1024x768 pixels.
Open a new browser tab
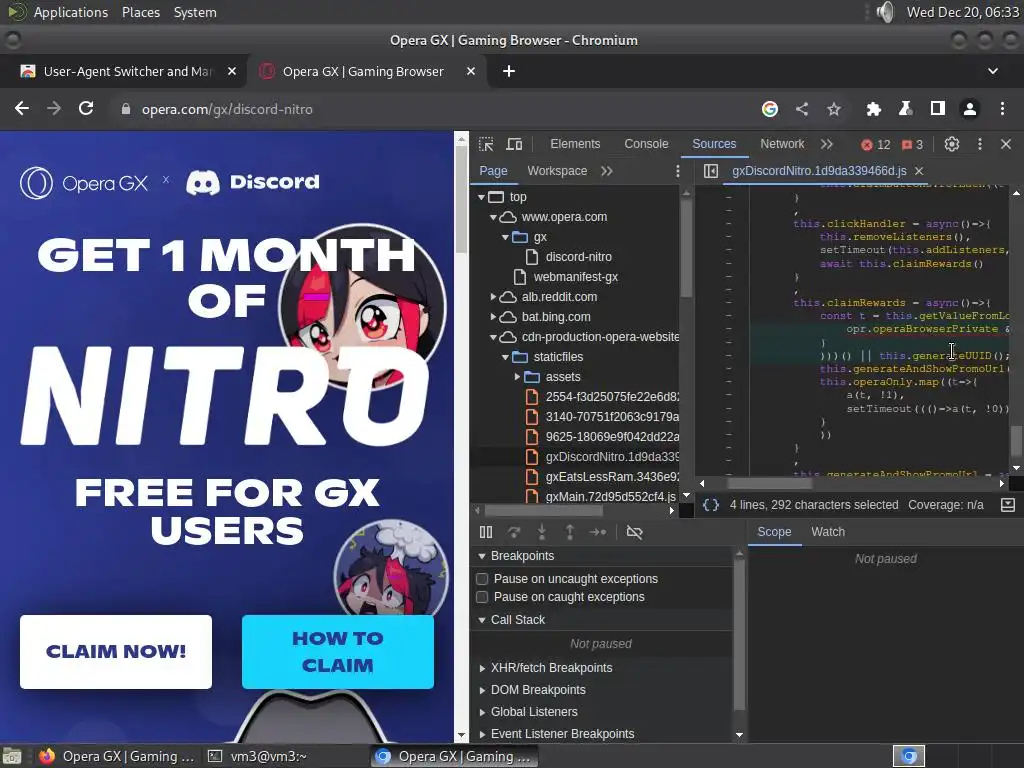pos(509,71)
